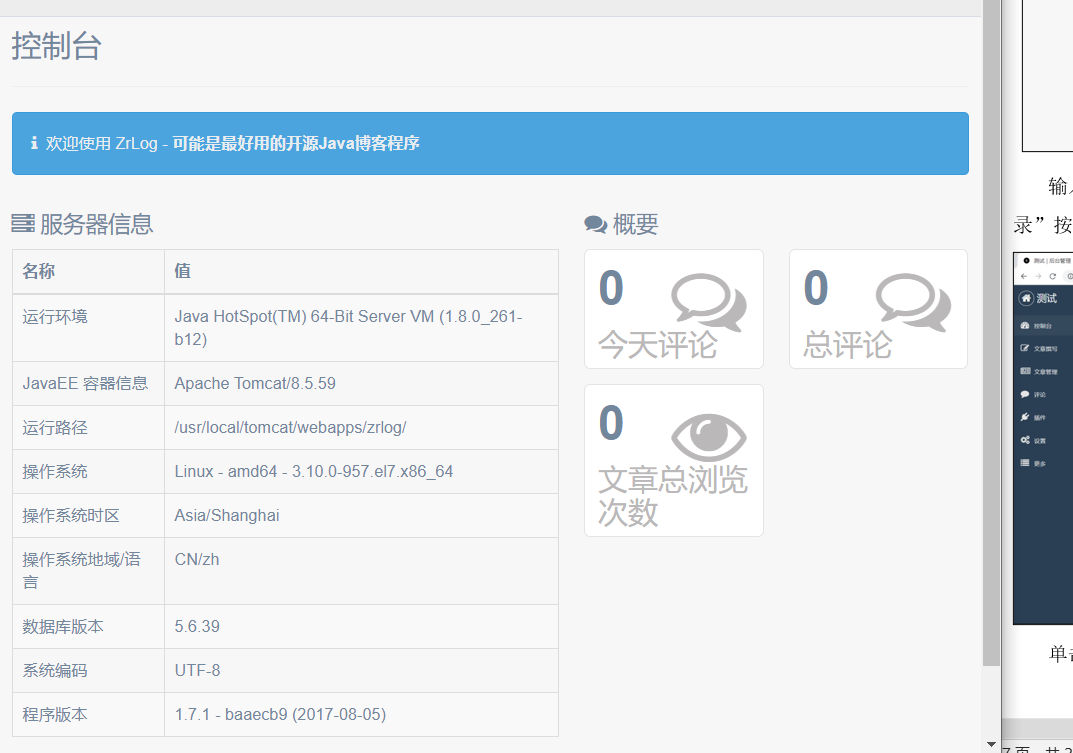Select the Linux - amd64 kernel value
Viewport: 1073px width, 753px height.
313,472
